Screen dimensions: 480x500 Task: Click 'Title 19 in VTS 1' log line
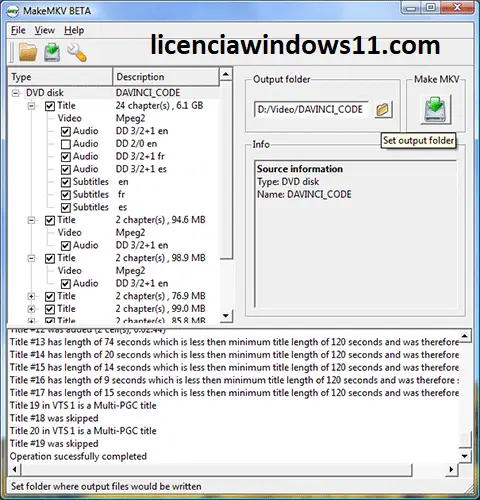(83, 406)
